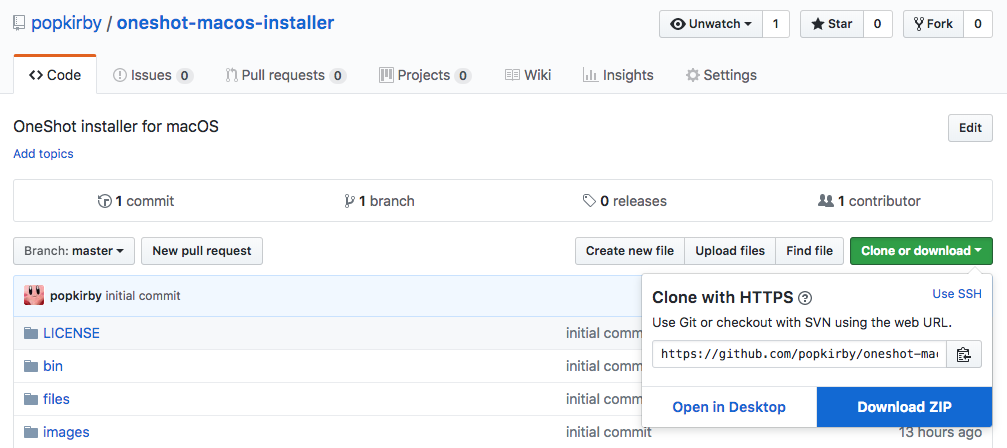
Task: Click the HTTPS clone URL field
Action: coord(799,354)
